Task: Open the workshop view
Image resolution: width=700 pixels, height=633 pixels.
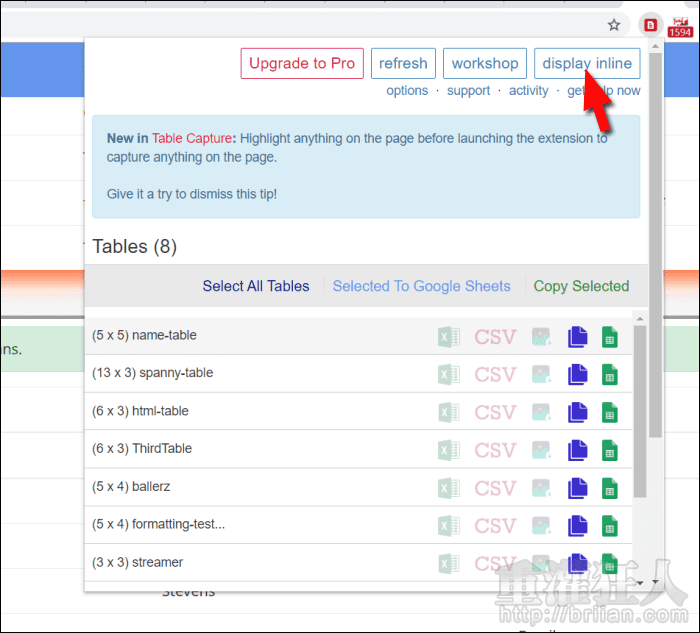Action: point(485,63)
